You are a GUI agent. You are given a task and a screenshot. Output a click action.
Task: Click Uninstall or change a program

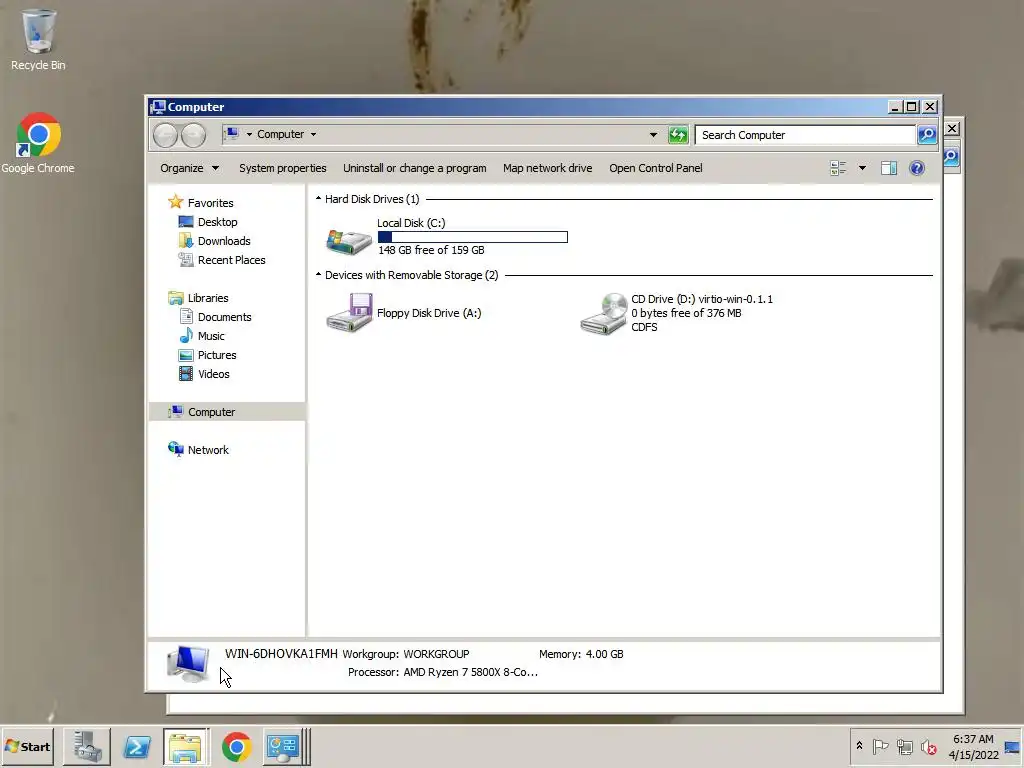[x=415, y=168]
